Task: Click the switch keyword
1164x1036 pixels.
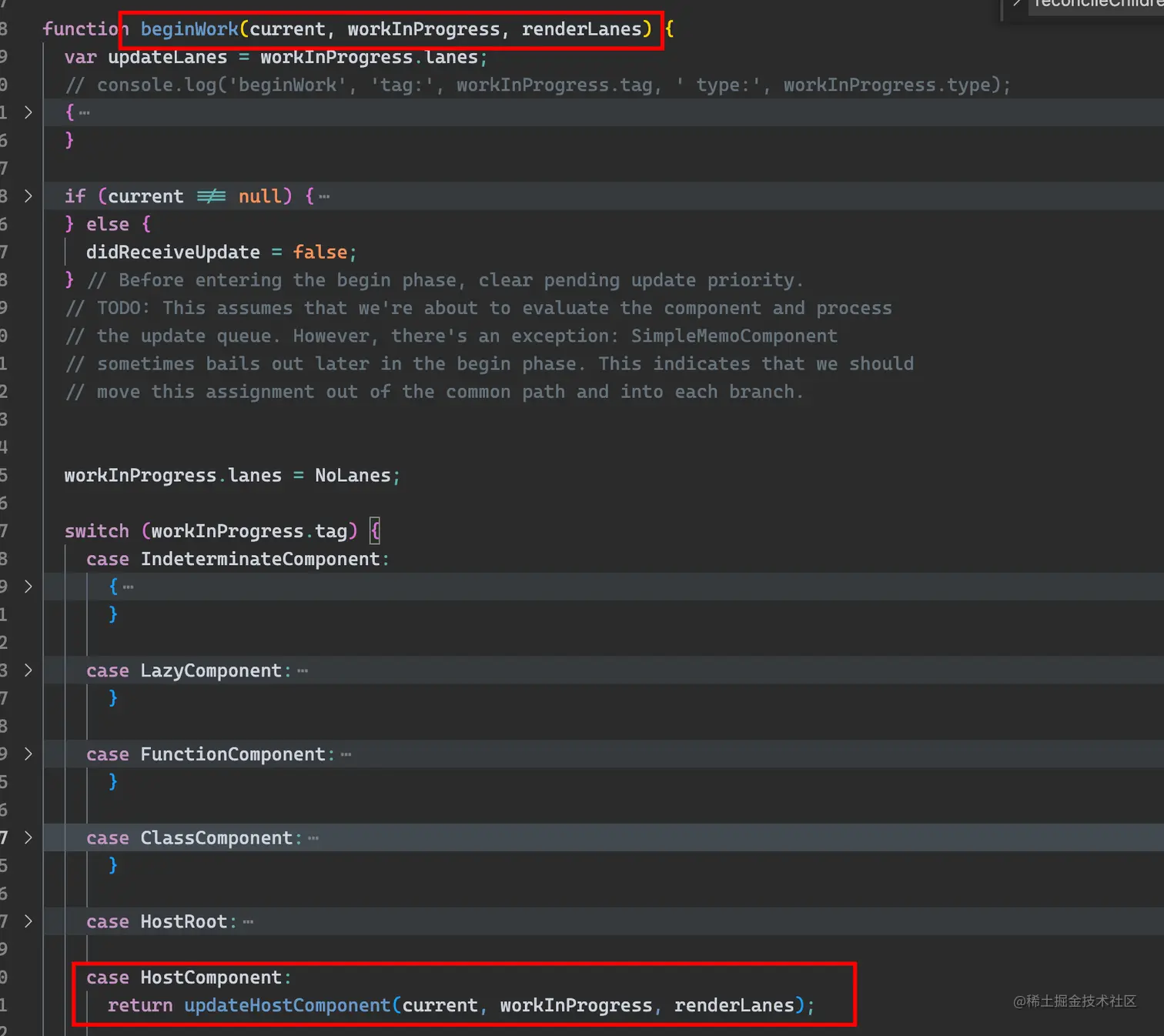Action: pos(97,531)
